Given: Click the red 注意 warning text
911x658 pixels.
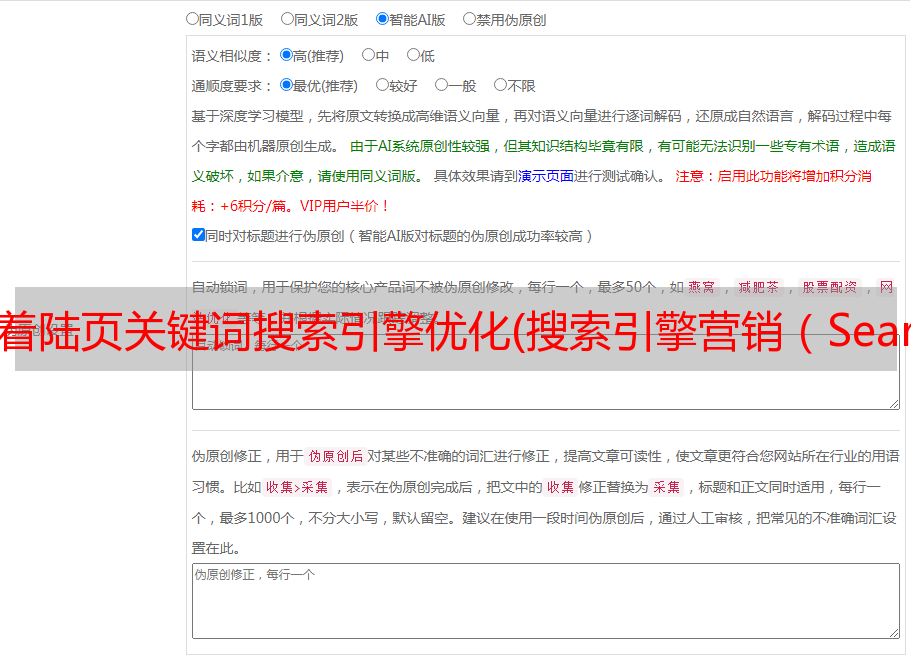Looking at the screenshot, I should [773, 176].
